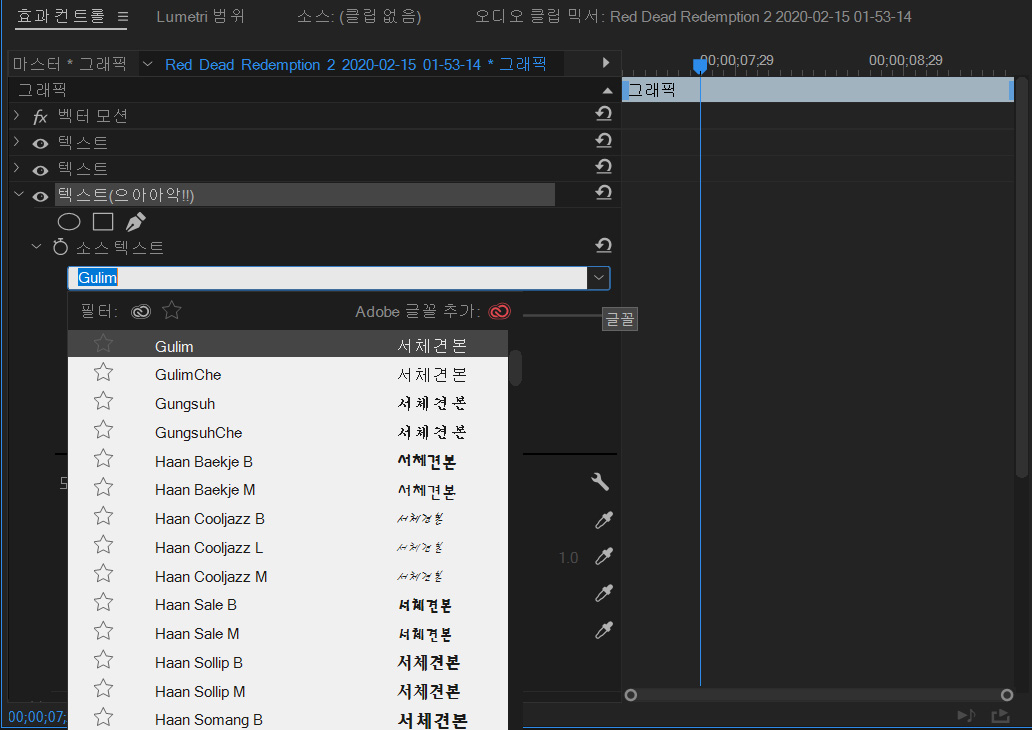Click the font list scrollbar thumb
The height and width of the screenshot is (730, 1032).
pos(515,367)
